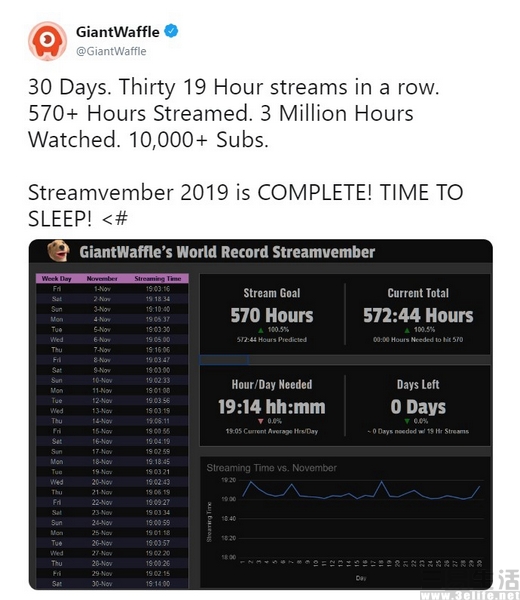Click the Streaming Time vs. November chart title
Screen dimensions: 520x600
tap(272, 468)
